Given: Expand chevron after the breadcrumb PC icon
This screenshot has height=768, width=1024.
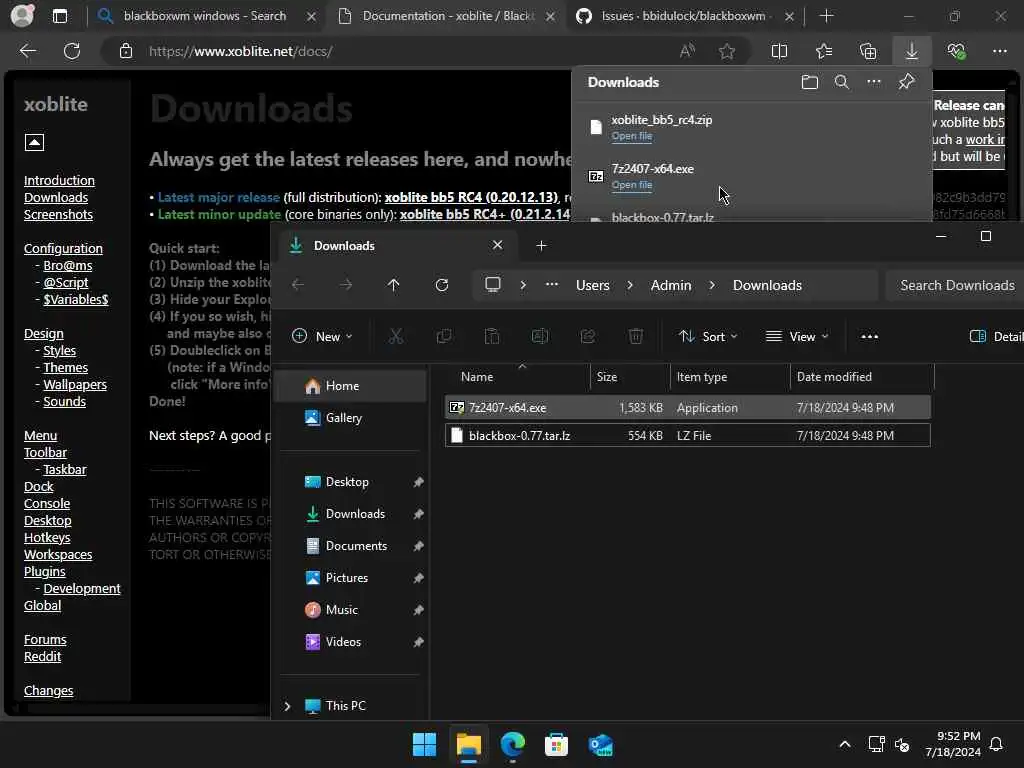Looking at the screenshot, I should tap(523, 285).
